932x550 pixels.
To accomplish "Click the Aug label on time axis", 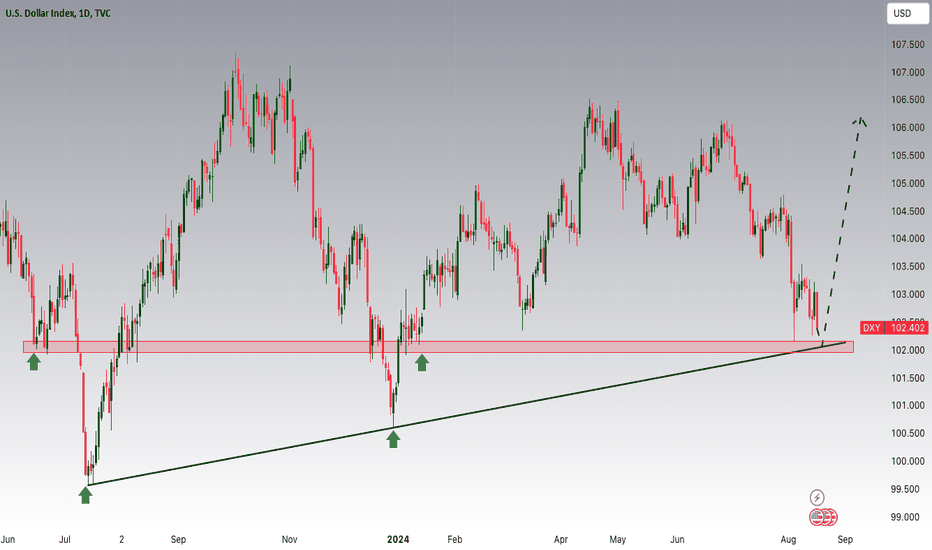I will (788, 539).
